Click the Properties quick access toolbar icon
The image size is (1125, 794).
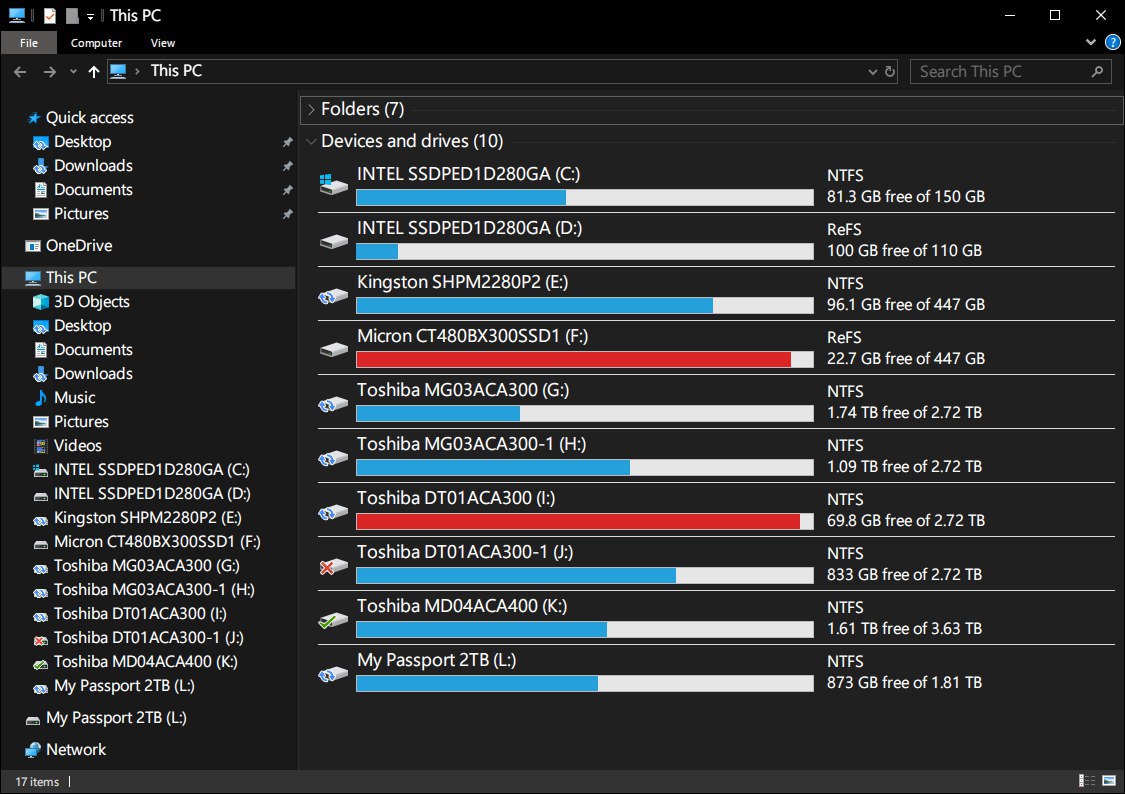[50, 16]
